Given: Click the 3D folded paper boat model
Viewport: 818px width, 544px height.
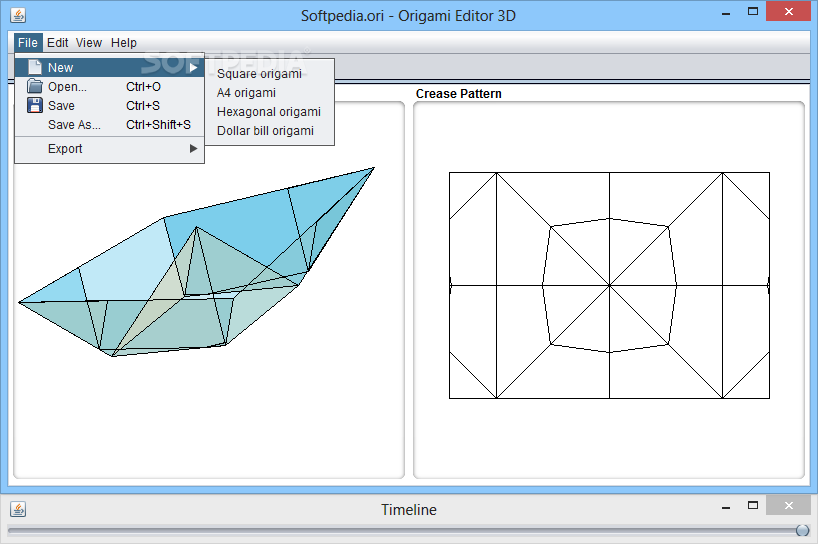Looking at the screenshot, I should coord(197,262).
